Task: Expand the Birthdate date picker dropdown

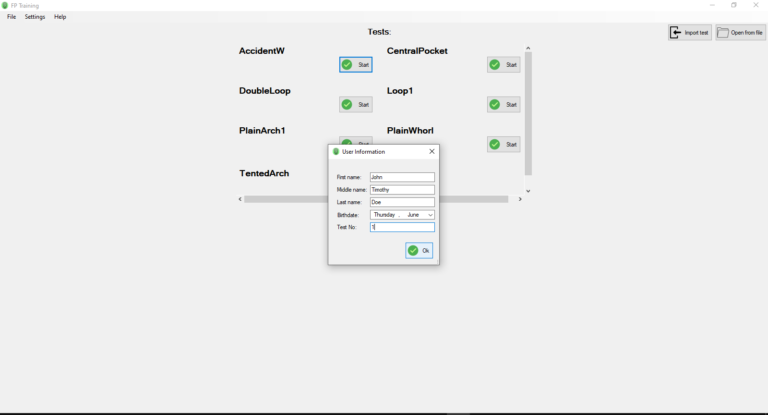Action: pyautogui.click(x=430, y=215)
